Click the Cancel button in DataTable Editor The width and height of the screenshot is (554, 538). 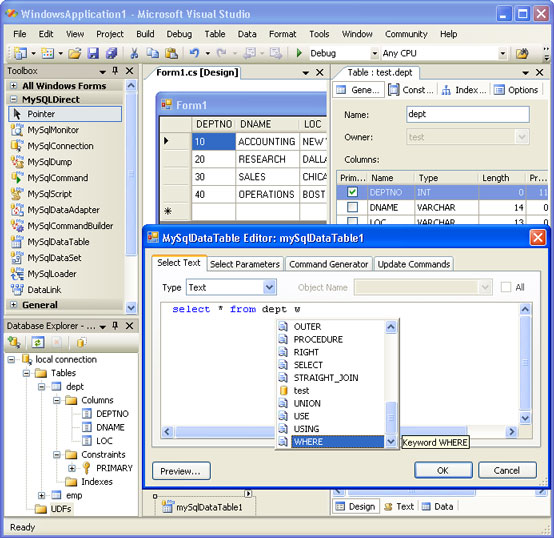pos(507,471)
